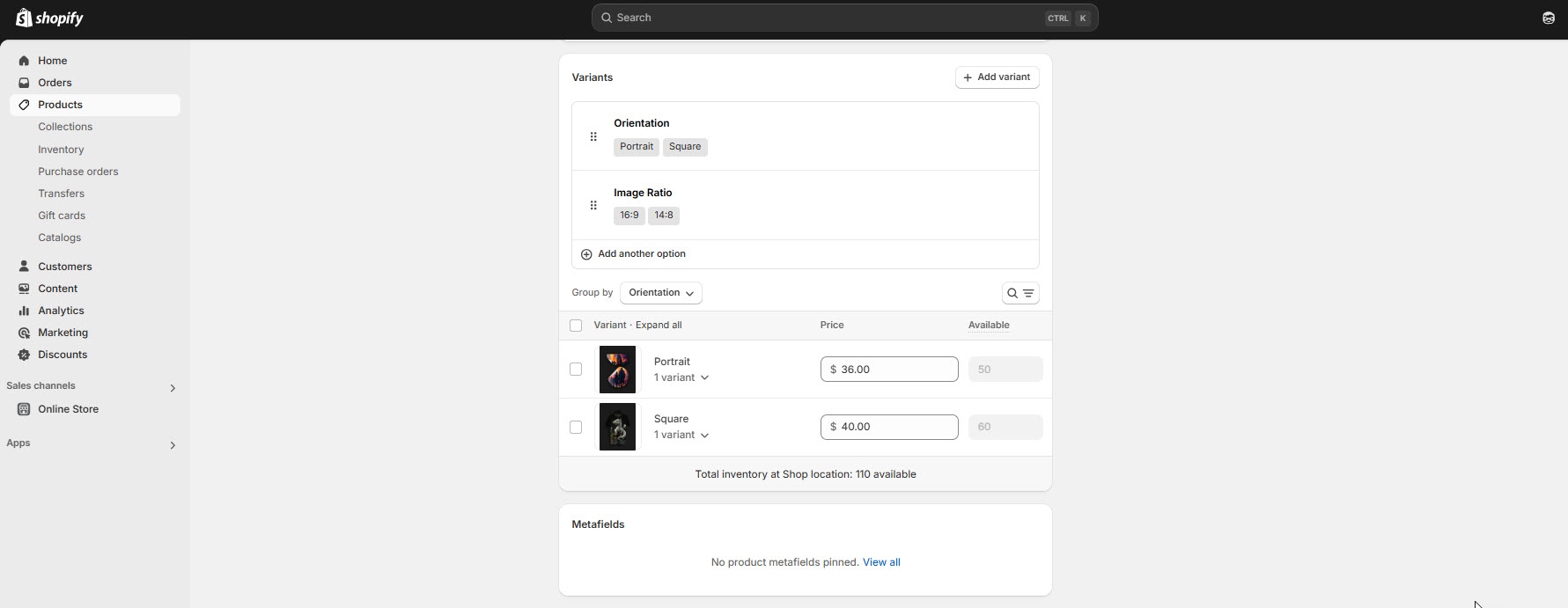Open variant search and filter icon button
Screen dimensions: 1568x608
1020,293
